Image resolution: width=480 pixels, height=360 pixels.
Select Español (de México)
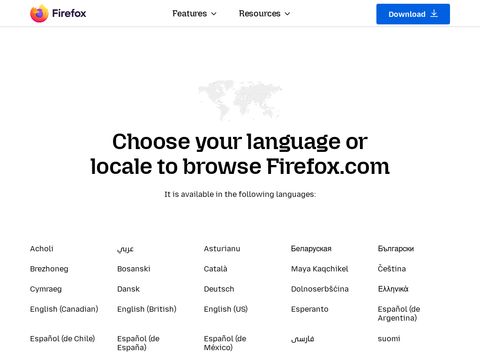coord(225,343)
